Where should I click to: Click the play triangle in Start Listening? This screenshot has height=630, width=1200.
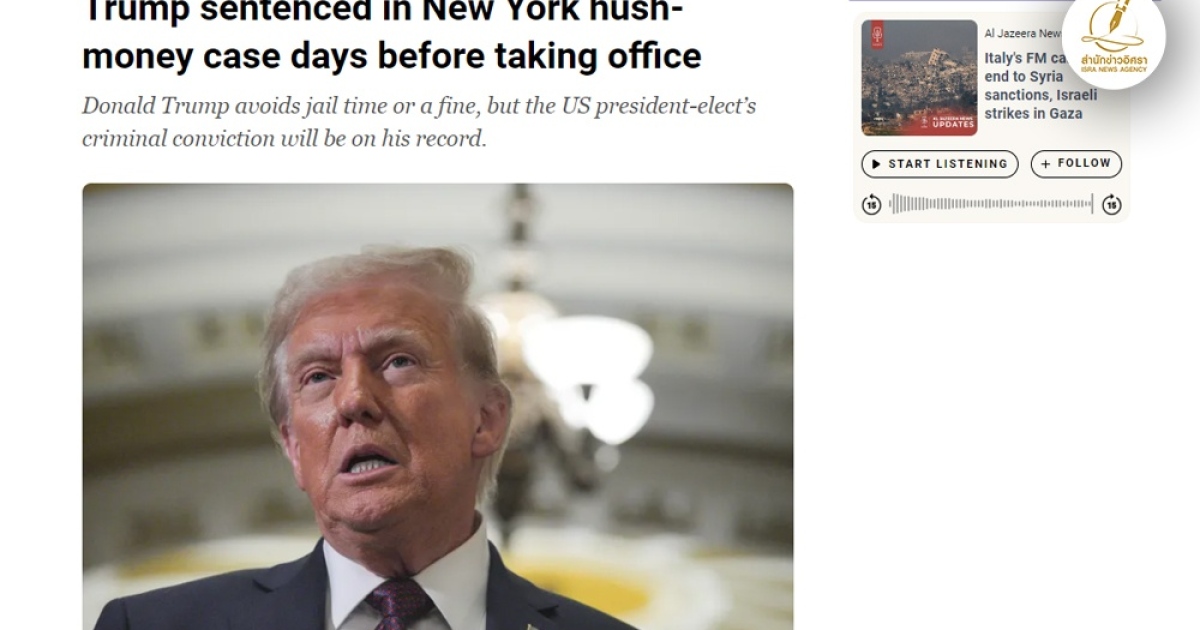tap(877, 164)
